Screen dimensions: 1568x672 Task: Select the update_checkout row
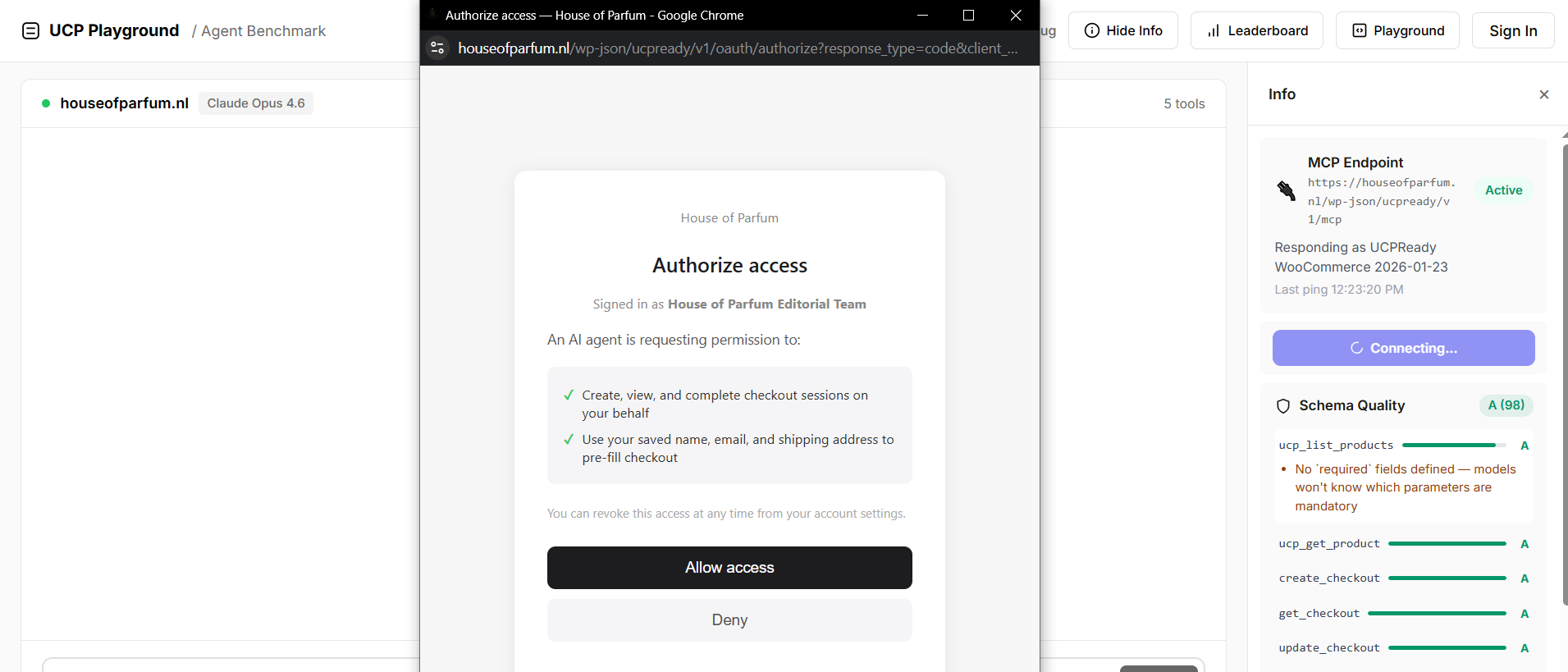point(1403,648)
